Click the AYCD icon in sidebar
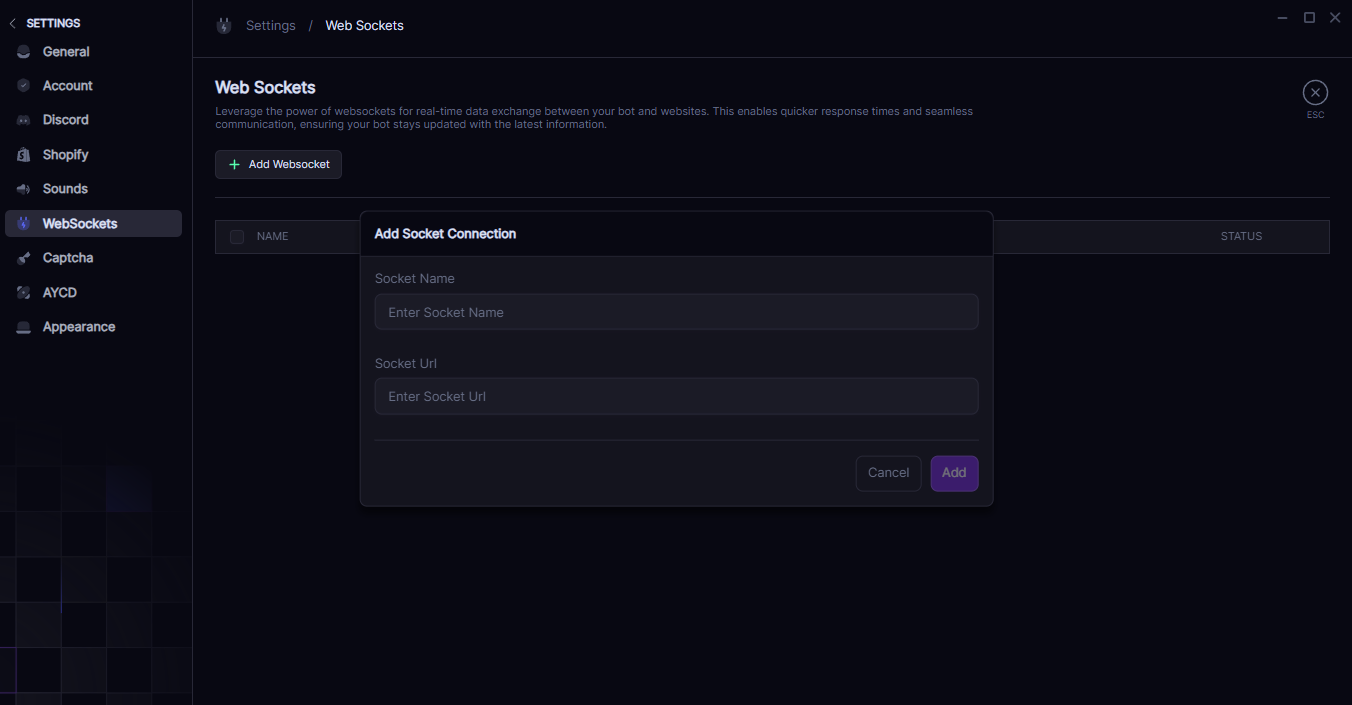The width and height of the screenshot is (1352, 705). click(23, 293)
